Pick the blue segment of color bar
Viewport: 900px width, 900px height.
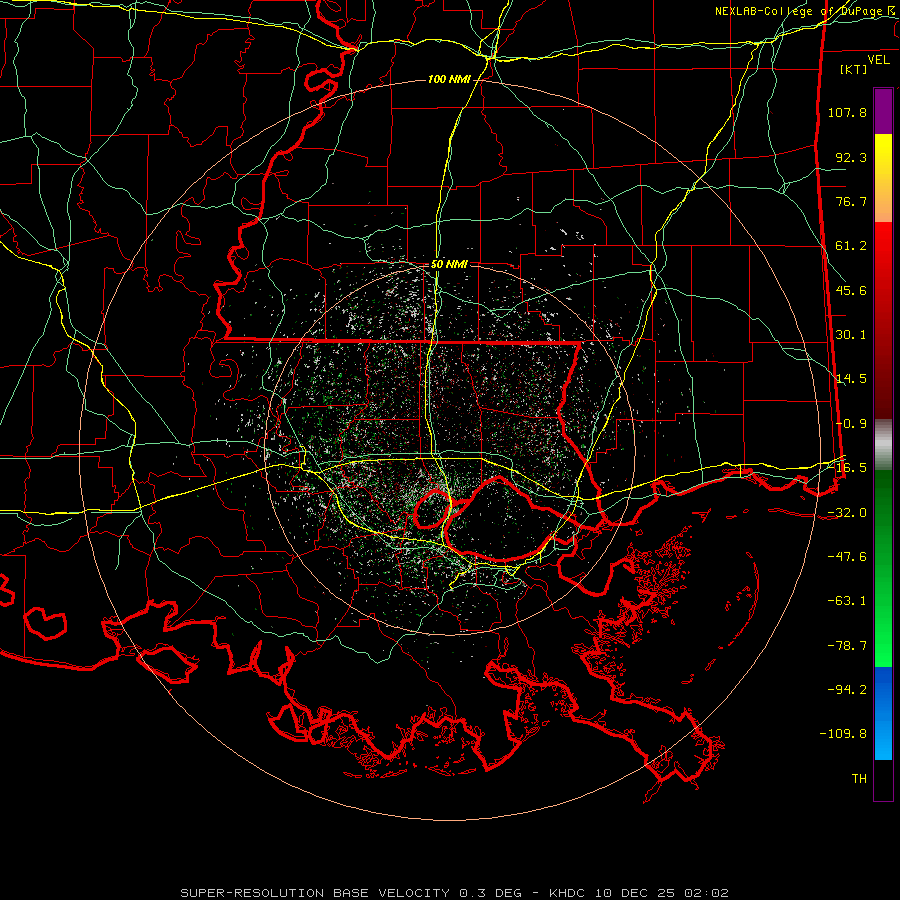[883, 713]
